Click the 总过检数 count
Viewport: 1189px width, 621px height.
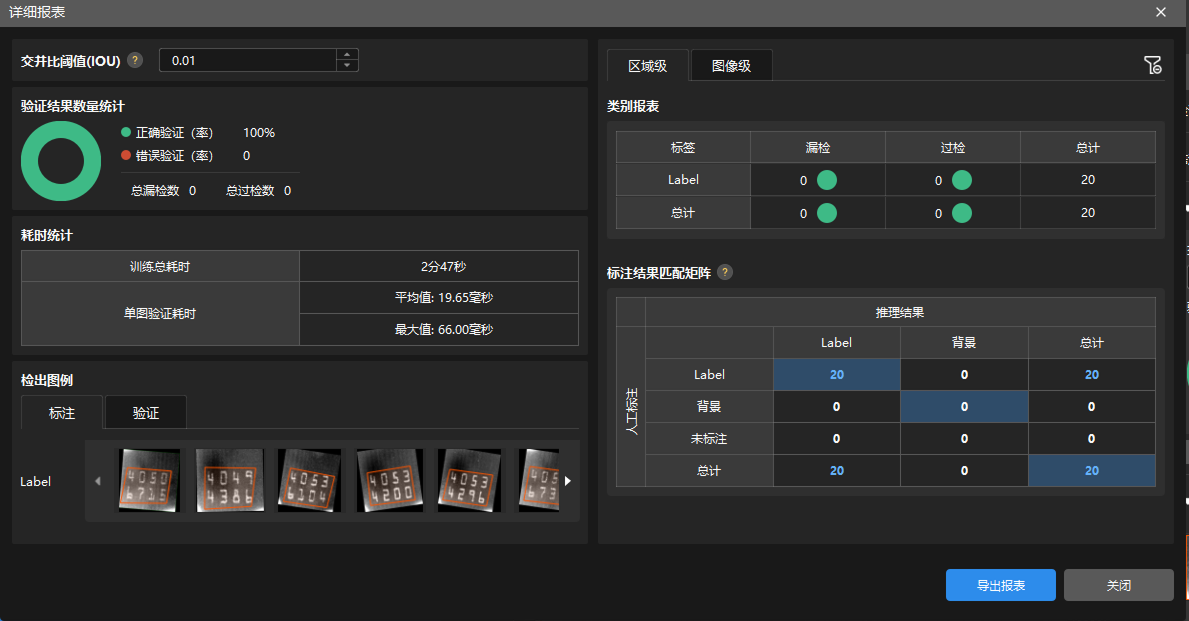287,190
